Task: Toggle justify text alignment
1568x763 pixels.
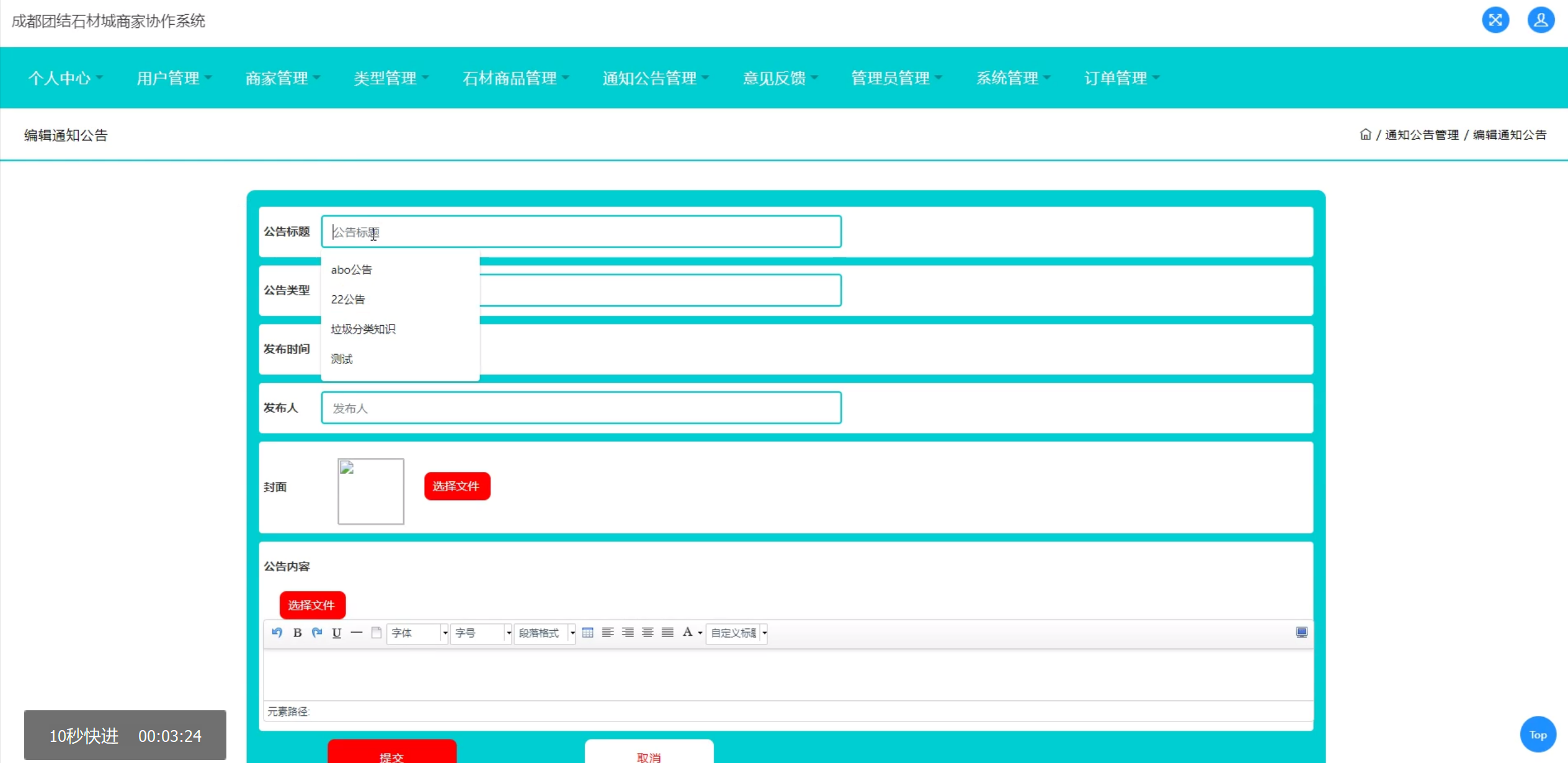Action: (x=667, y=632)
